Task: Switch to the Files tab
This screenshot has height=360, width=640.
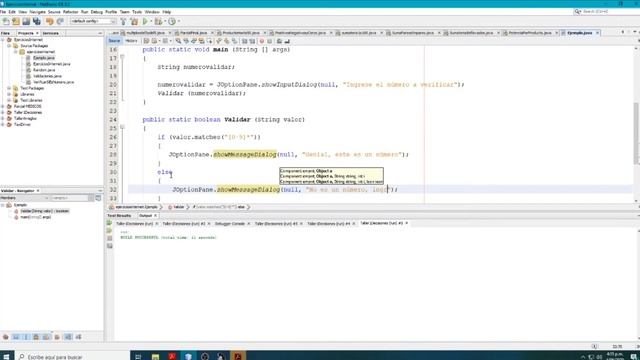Action: [x=5, y=33]
